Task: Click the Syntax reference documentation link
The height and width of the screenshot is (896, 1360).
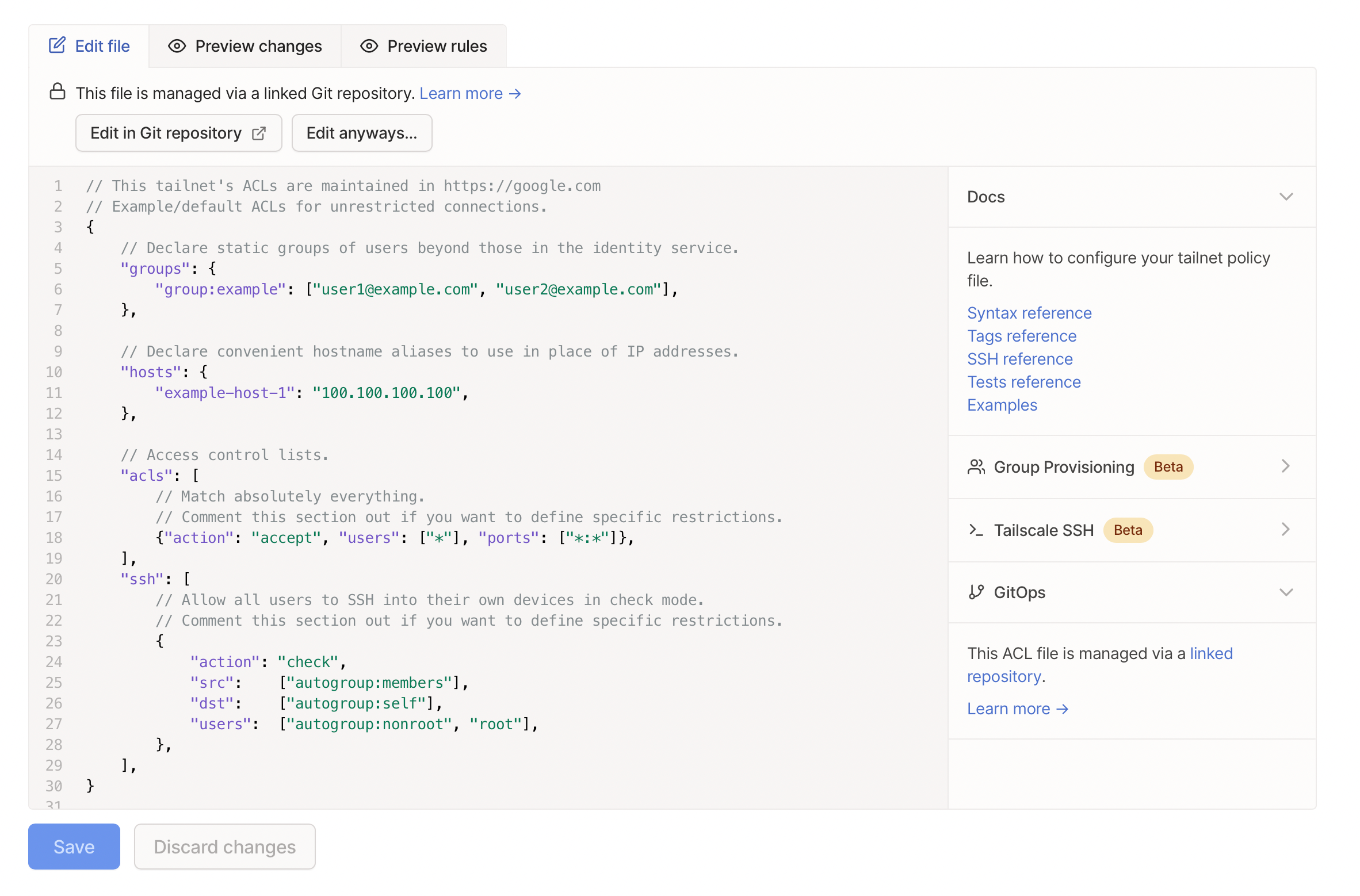Action: click(x=1029, y=312)
